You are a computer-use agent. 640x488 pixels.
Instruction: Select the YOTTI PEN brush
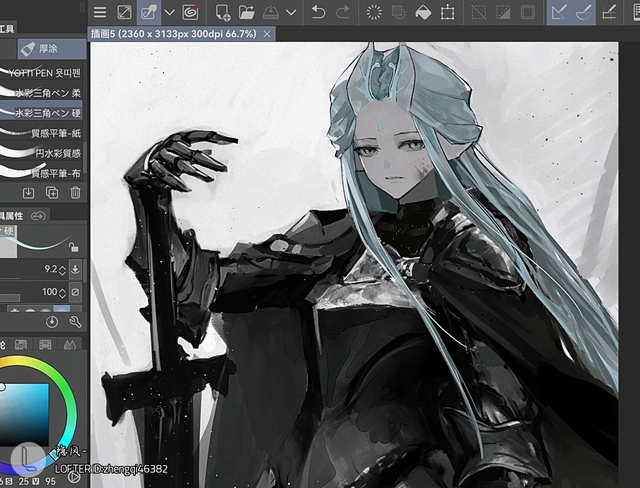tap(41, 73)
